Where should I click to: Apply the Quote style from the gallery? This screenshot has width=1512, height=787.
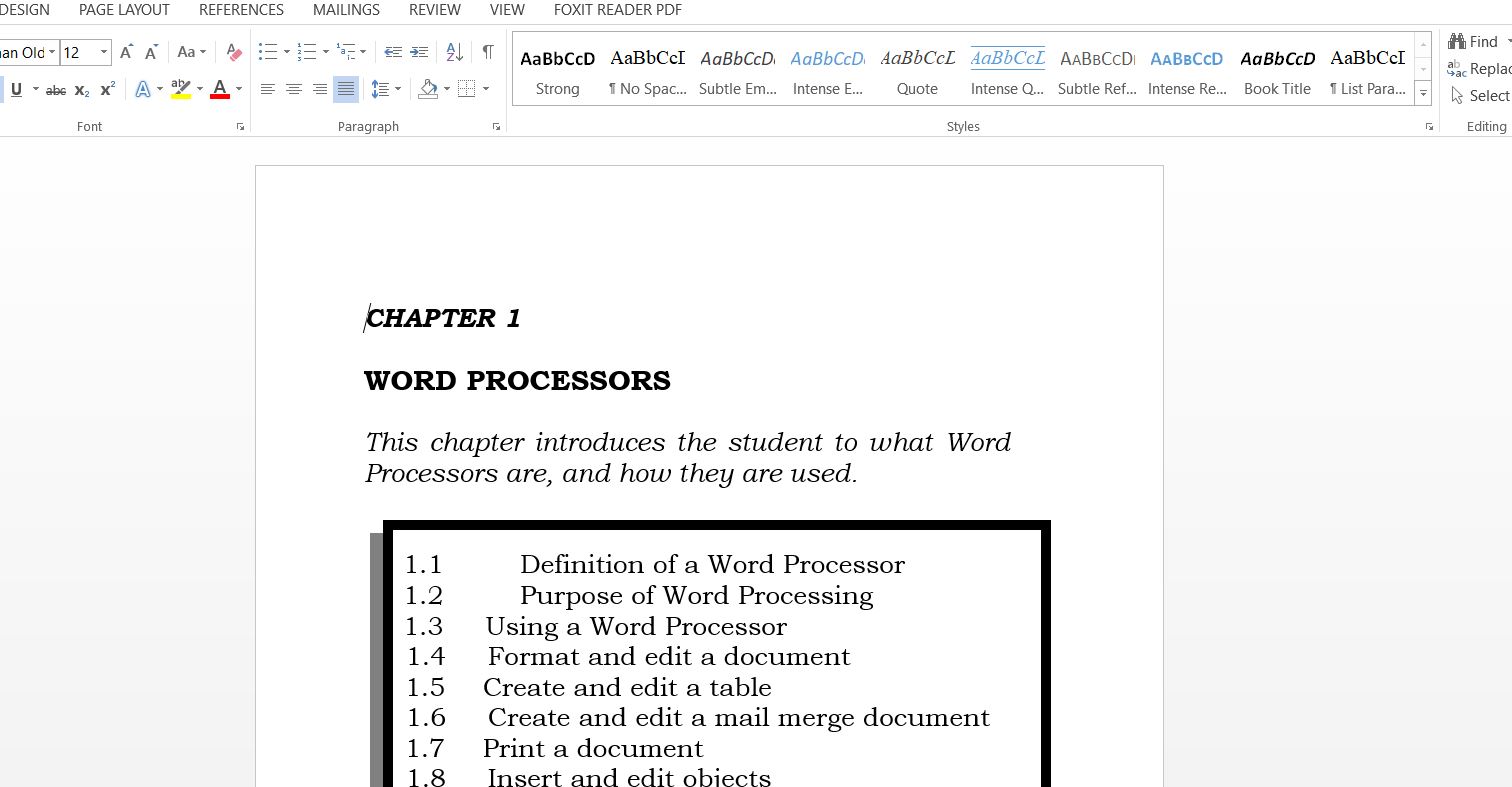tap(917, 70)
